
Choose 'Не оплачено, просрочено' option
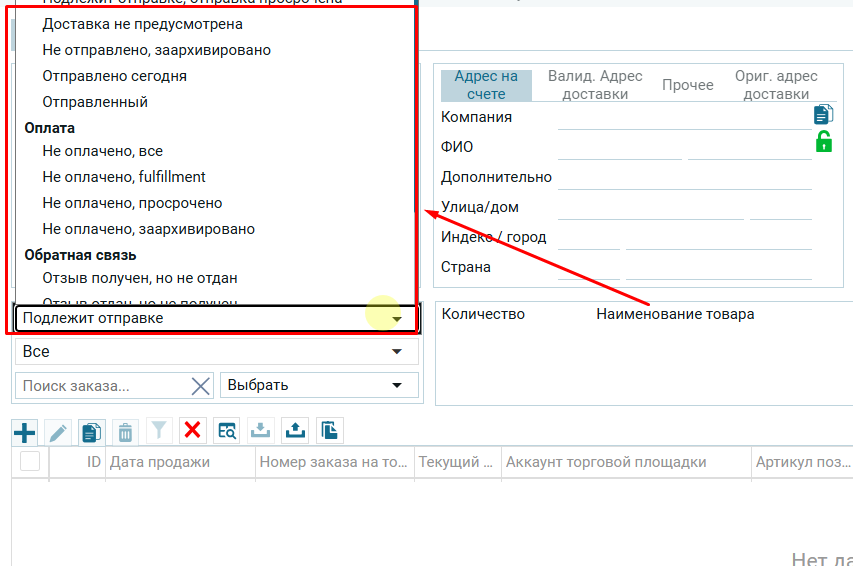pyautogui.click(x=132, y=203)
